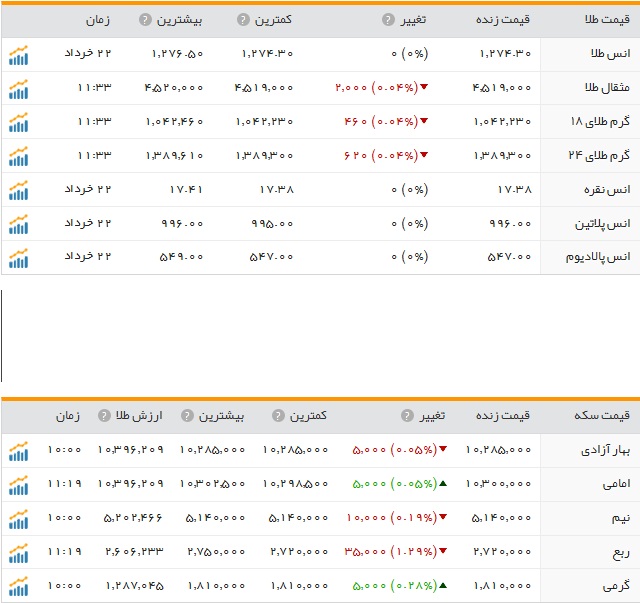The width and height of the screenshot is (640, 603).
Task: Click help icon beside gold table تغییر header
Action: [x=388, y=19]
